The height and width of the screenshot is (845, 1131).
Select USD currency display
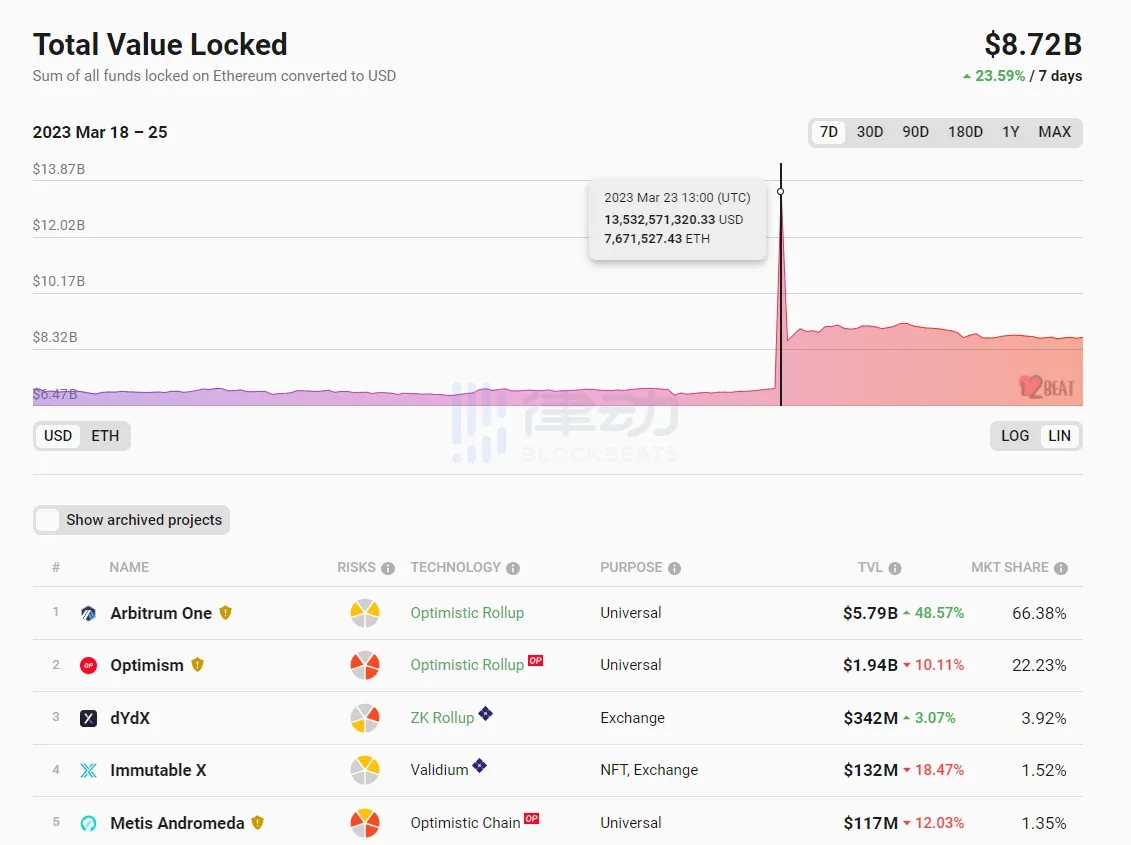pos(58,436)
